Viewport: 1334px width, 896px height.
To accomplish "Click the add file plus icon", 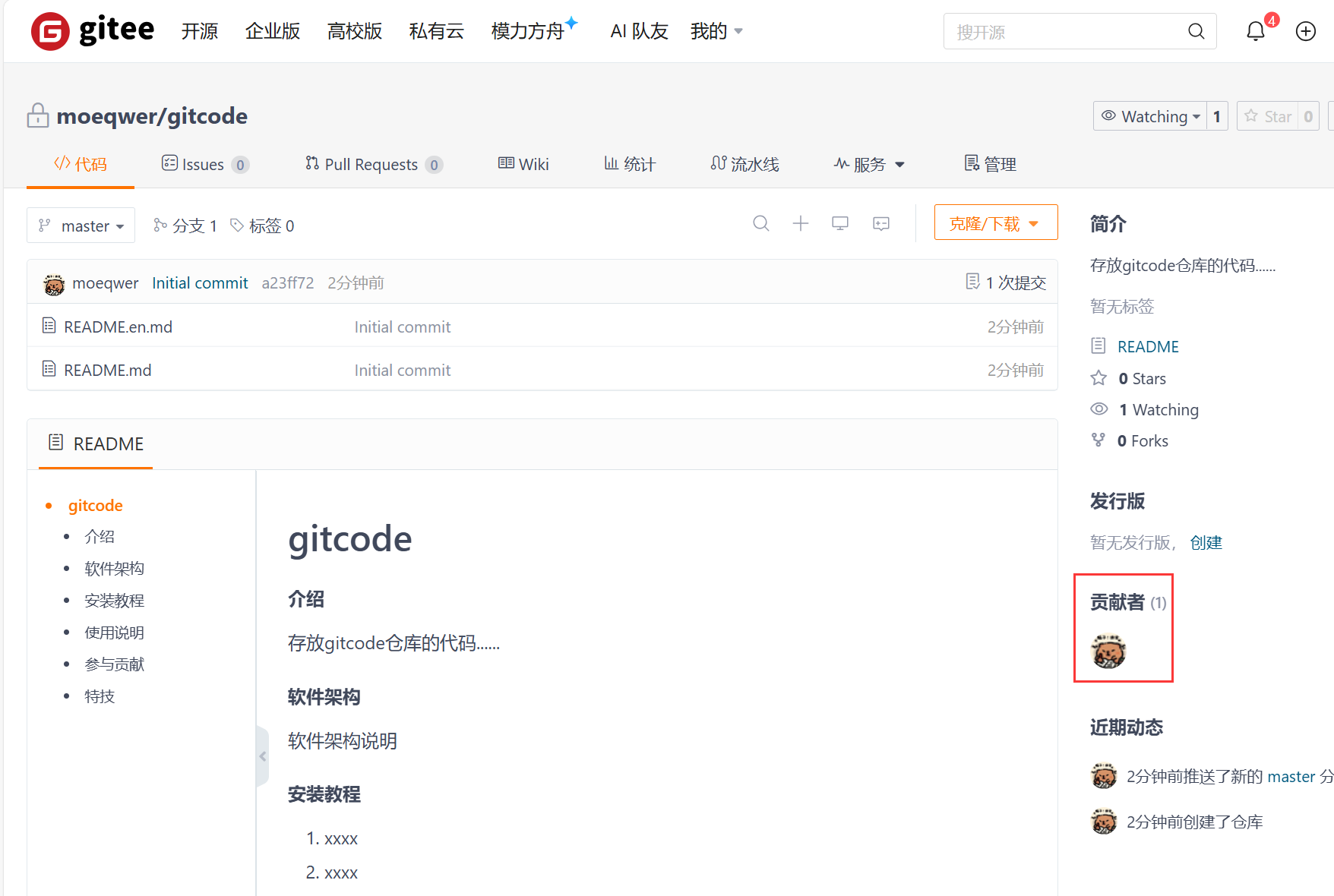I will point(801,223).
